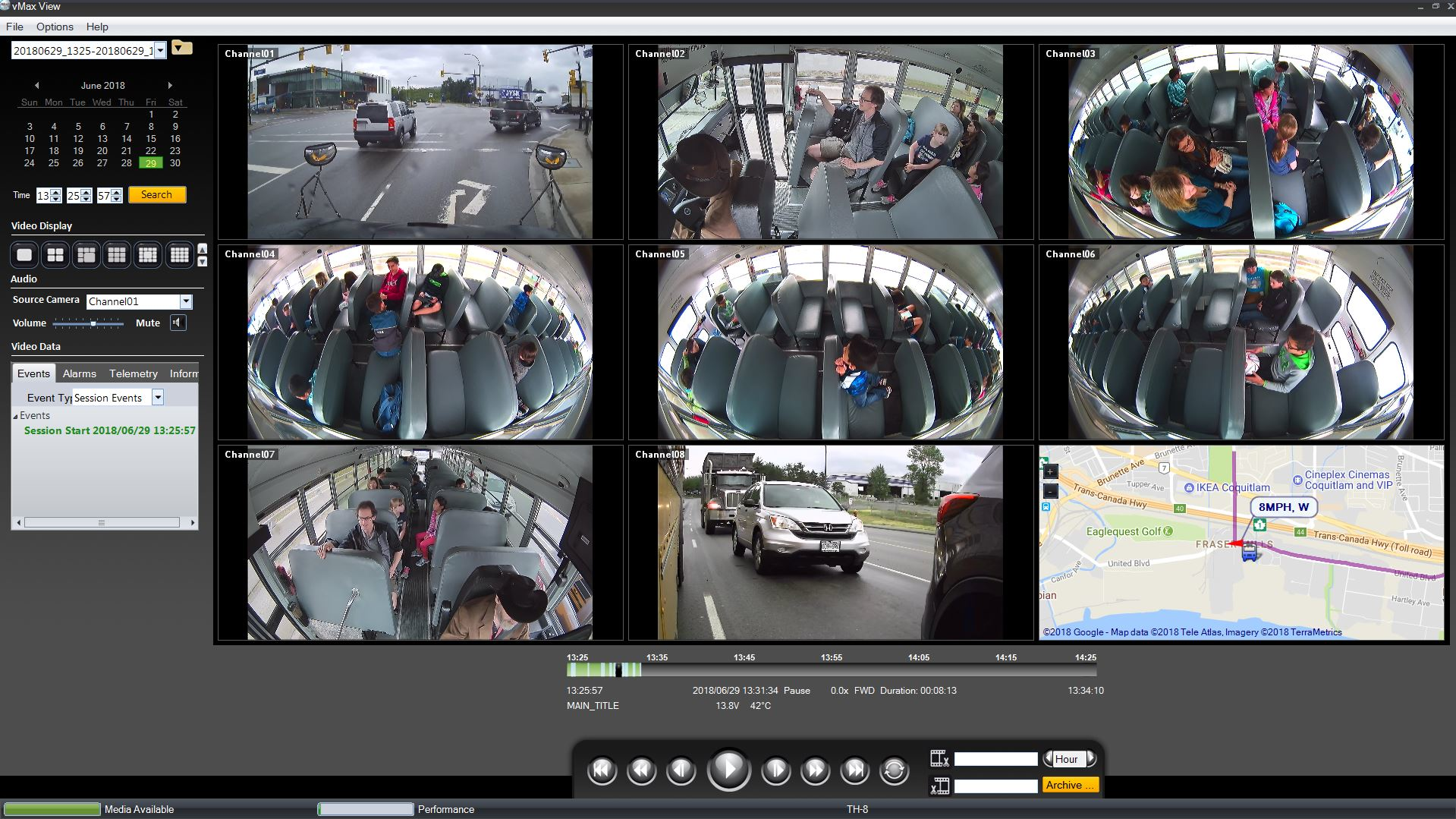Choose the layout with one enlarged pane
1456x819 pixels.
click(86, 255)
